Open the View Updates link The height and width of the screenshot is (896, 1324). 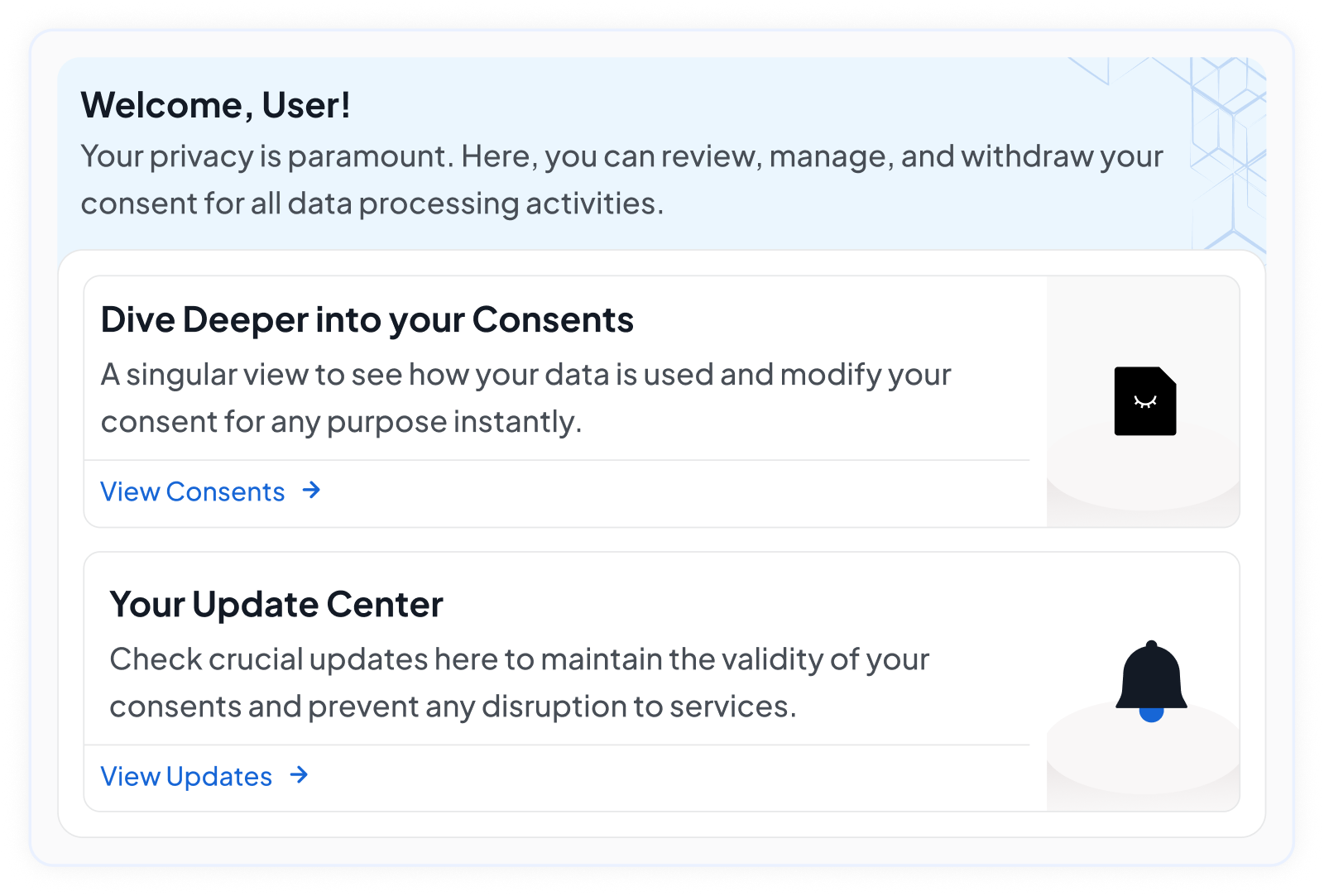tap(186, 776)
